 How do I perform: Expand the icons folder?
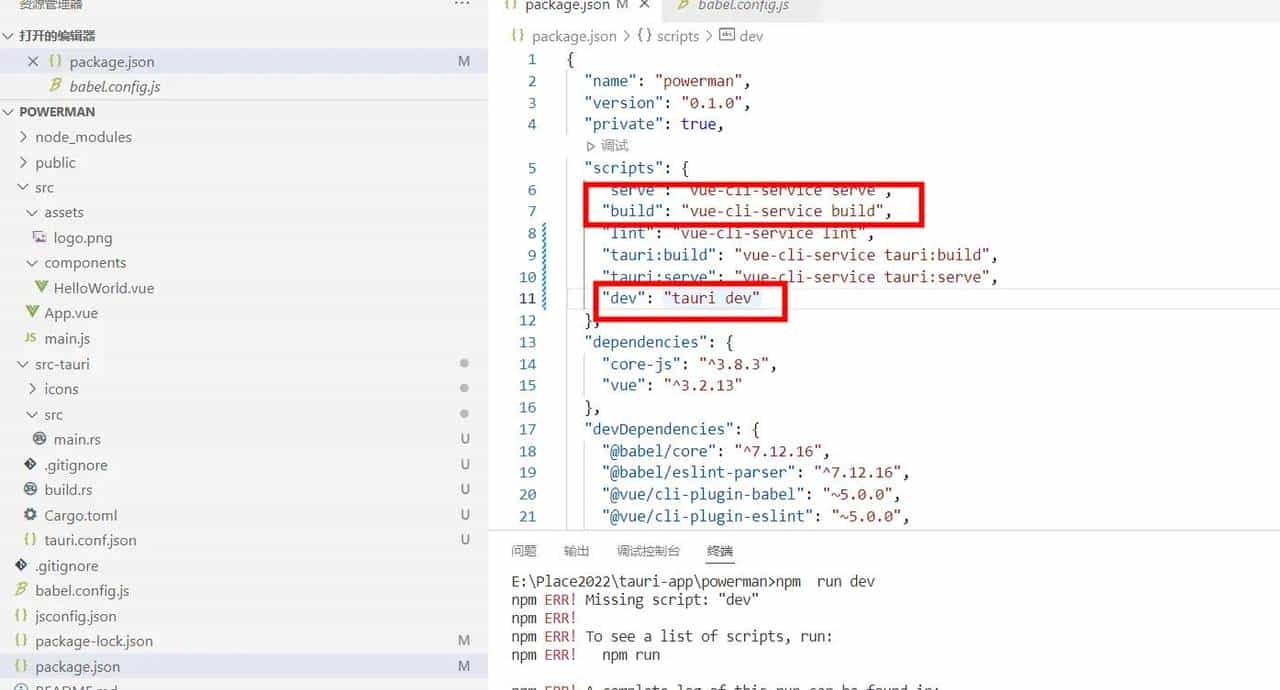coord(33,389)
